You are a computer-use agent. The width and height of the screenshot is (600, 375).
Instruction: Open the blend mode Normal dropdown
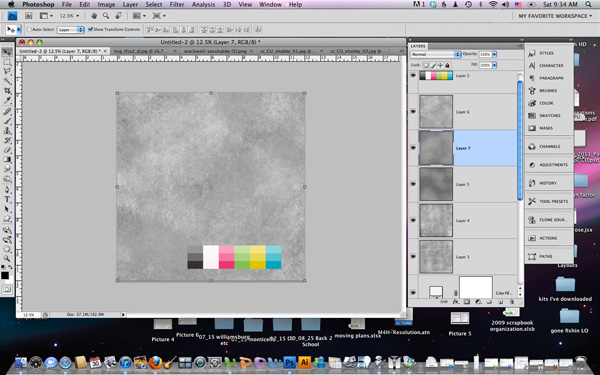436,54
